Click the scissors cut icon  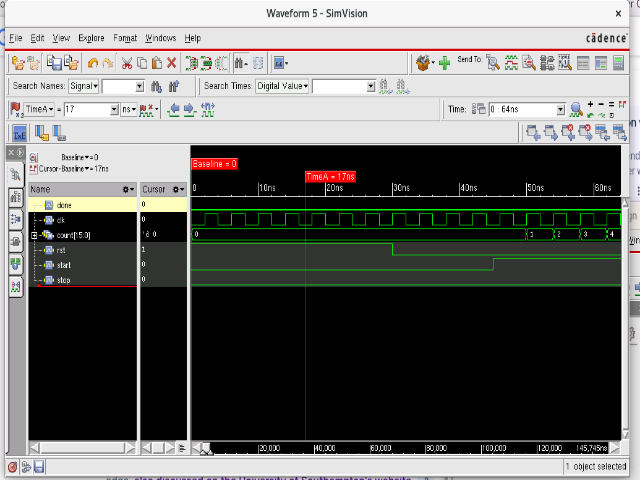(127, 63)
